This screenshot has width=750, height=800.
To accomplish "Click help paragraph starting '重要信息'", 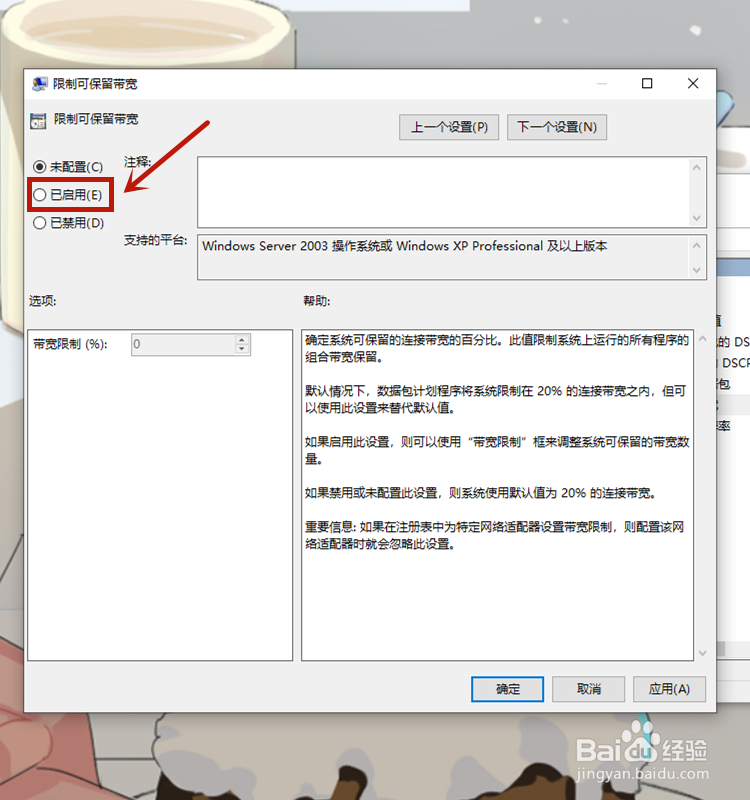I will coord(494,535).
